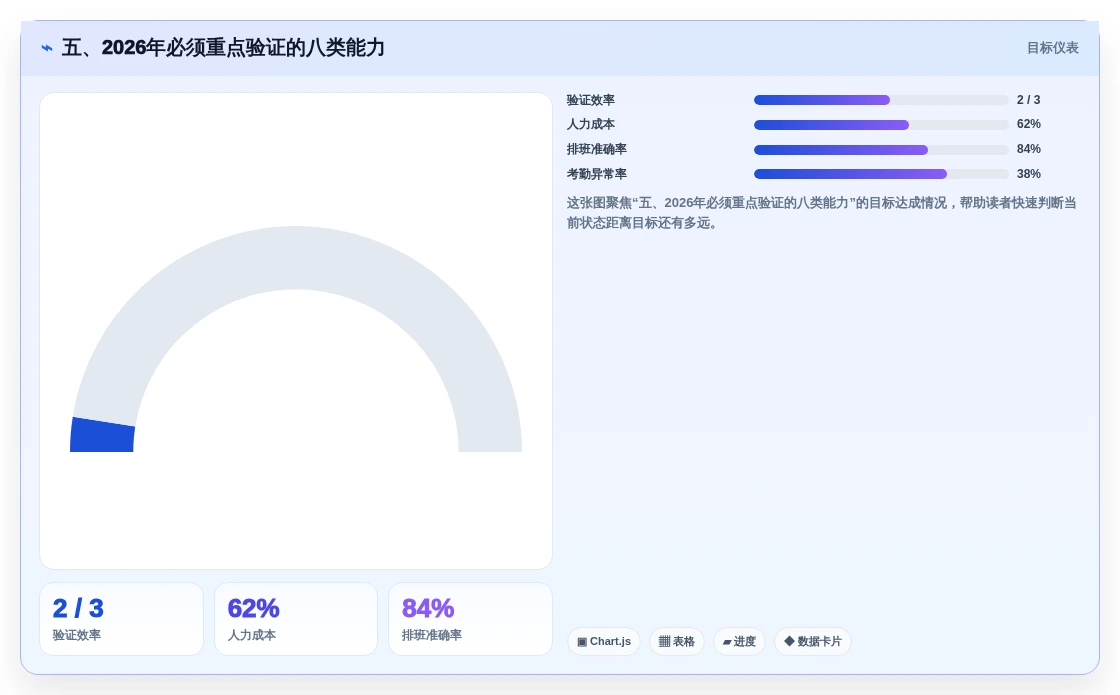This screenshot has height=695, width=1120.
Task: Click the 人力成本 progress bar
Action: coord(881,125)
